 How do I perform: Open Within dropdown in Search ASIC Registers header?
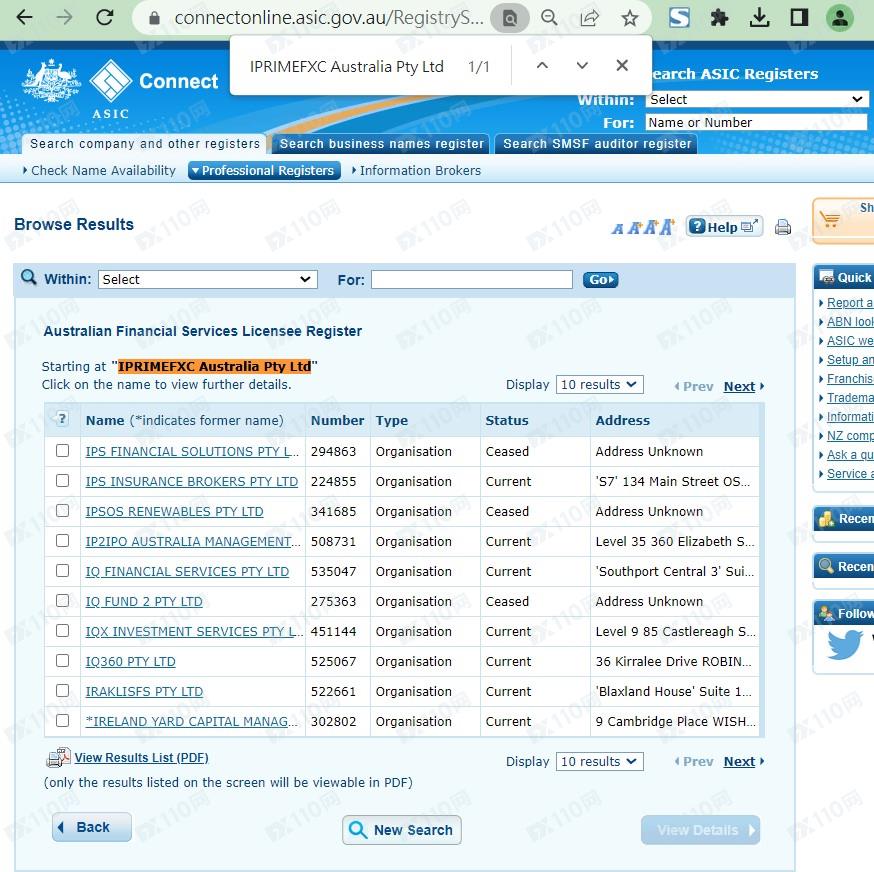pyautogui.click(x=756, y=100)
